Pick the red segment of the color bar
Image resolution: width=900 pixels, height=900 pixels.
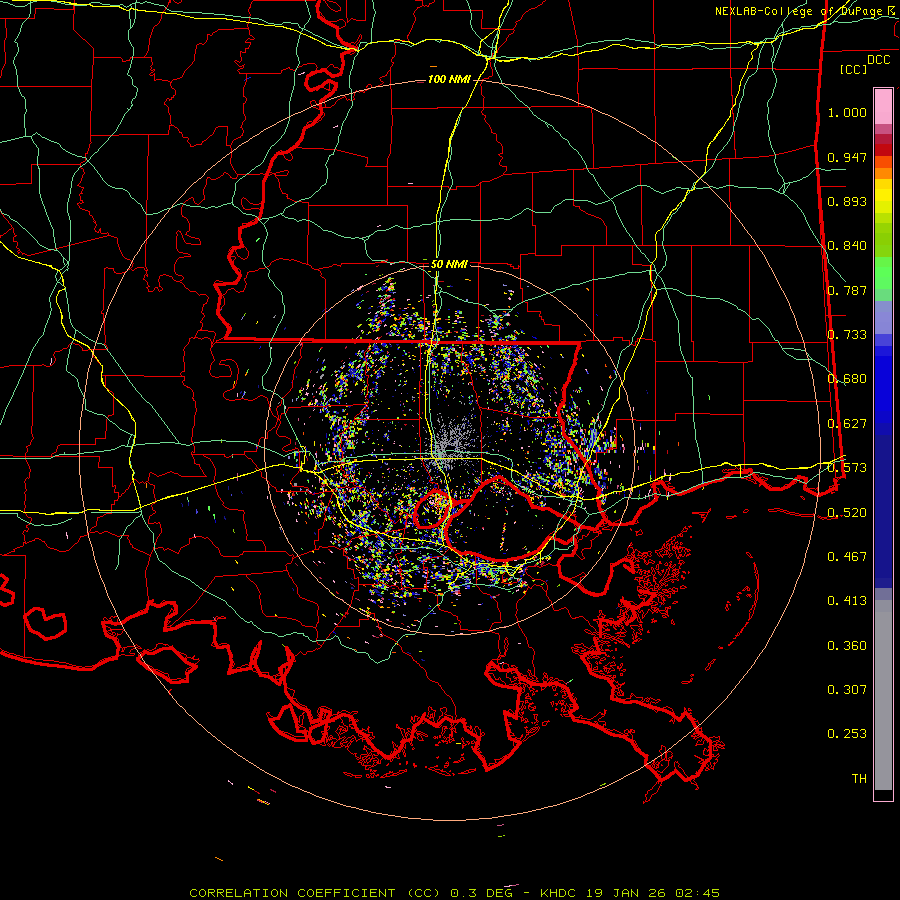click(883, 149)
